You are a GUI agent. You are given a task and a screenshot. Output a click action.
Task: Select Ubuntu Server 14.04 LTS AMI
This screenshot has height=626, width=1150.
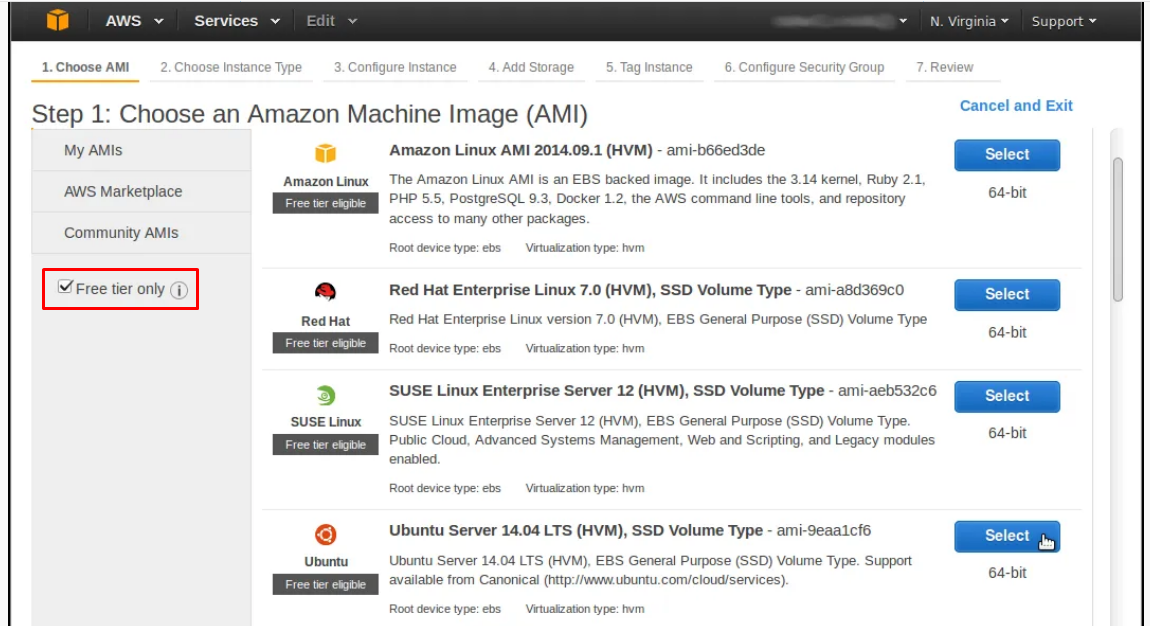[1007, 536]
